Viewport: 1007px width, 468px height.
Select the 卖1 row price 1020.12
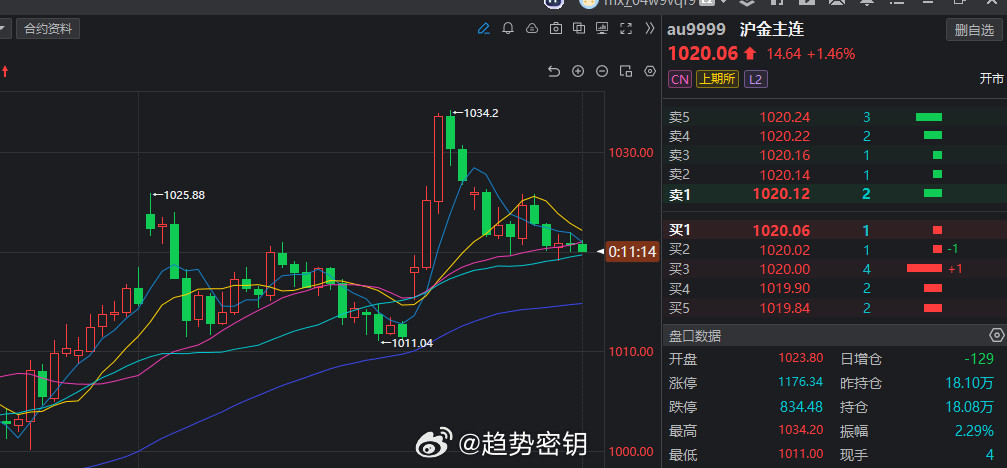pos(782,194)
